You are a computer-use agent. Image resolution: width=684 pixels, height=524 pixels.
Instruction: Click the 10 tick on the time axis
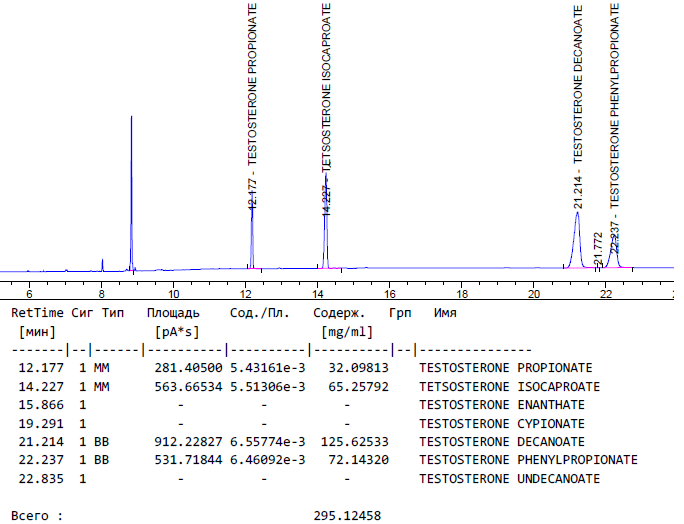(x=174, y=294)
